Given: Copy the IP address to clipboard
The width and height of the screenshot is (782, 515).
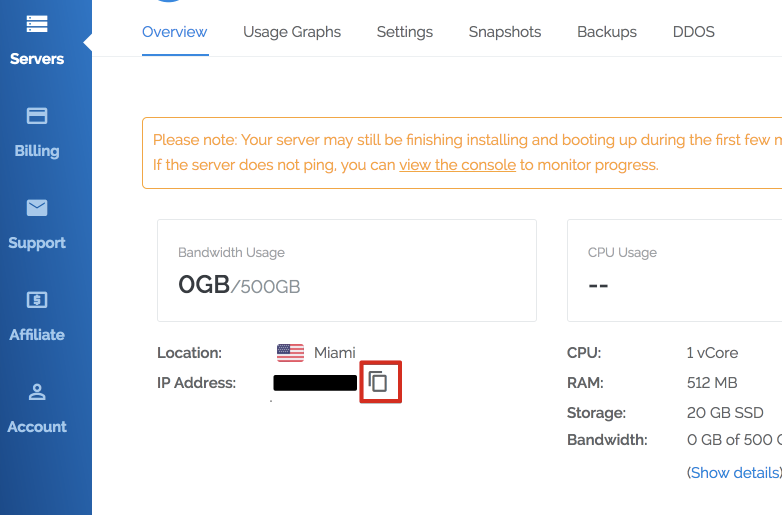Looking at the screenshot, I should 378,381.
